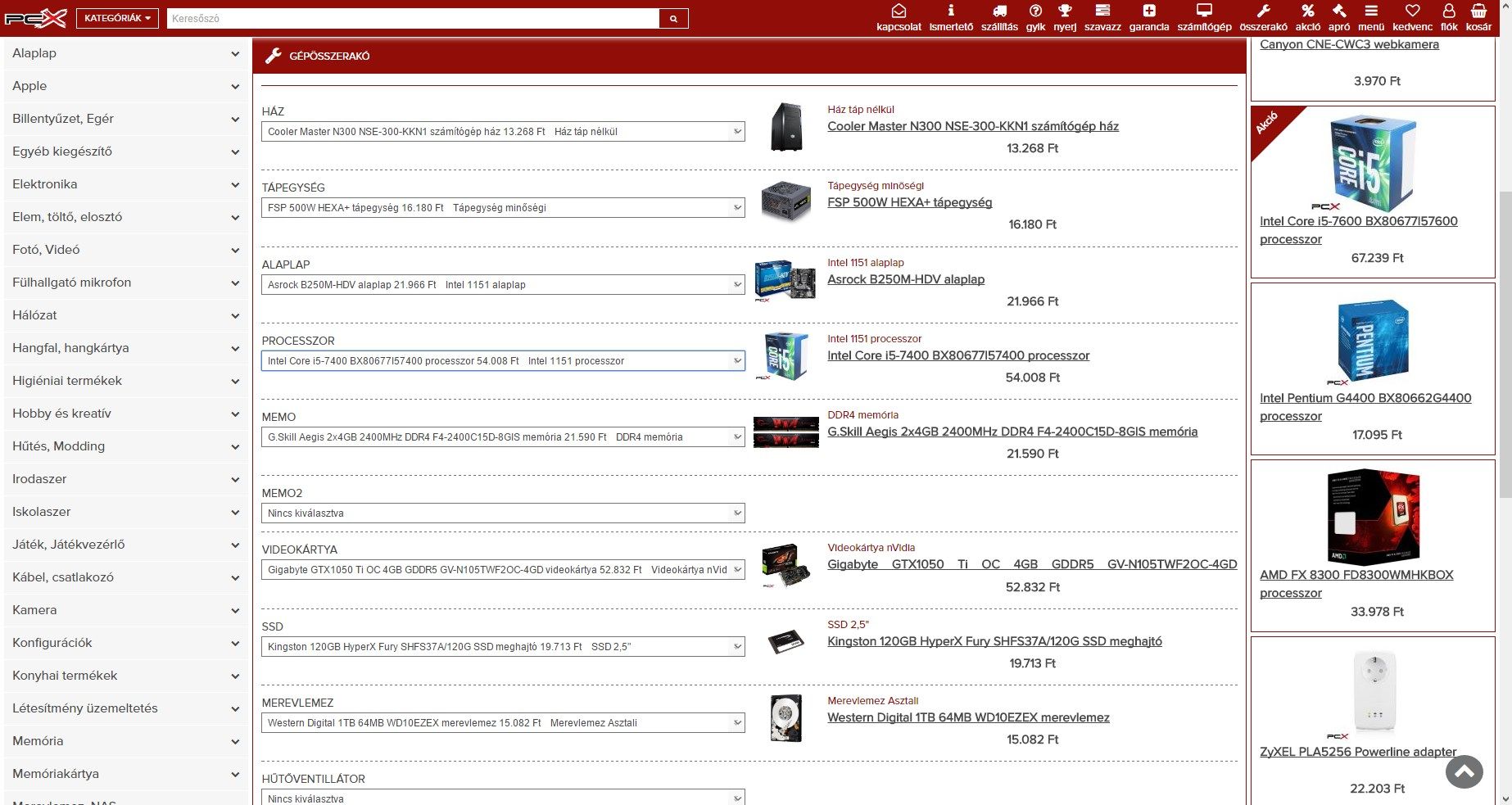The width and height of the screenshot is (1512, 805).
Task: Click the PCX logo
Action: pyautogui.click(x=35, y=18)
